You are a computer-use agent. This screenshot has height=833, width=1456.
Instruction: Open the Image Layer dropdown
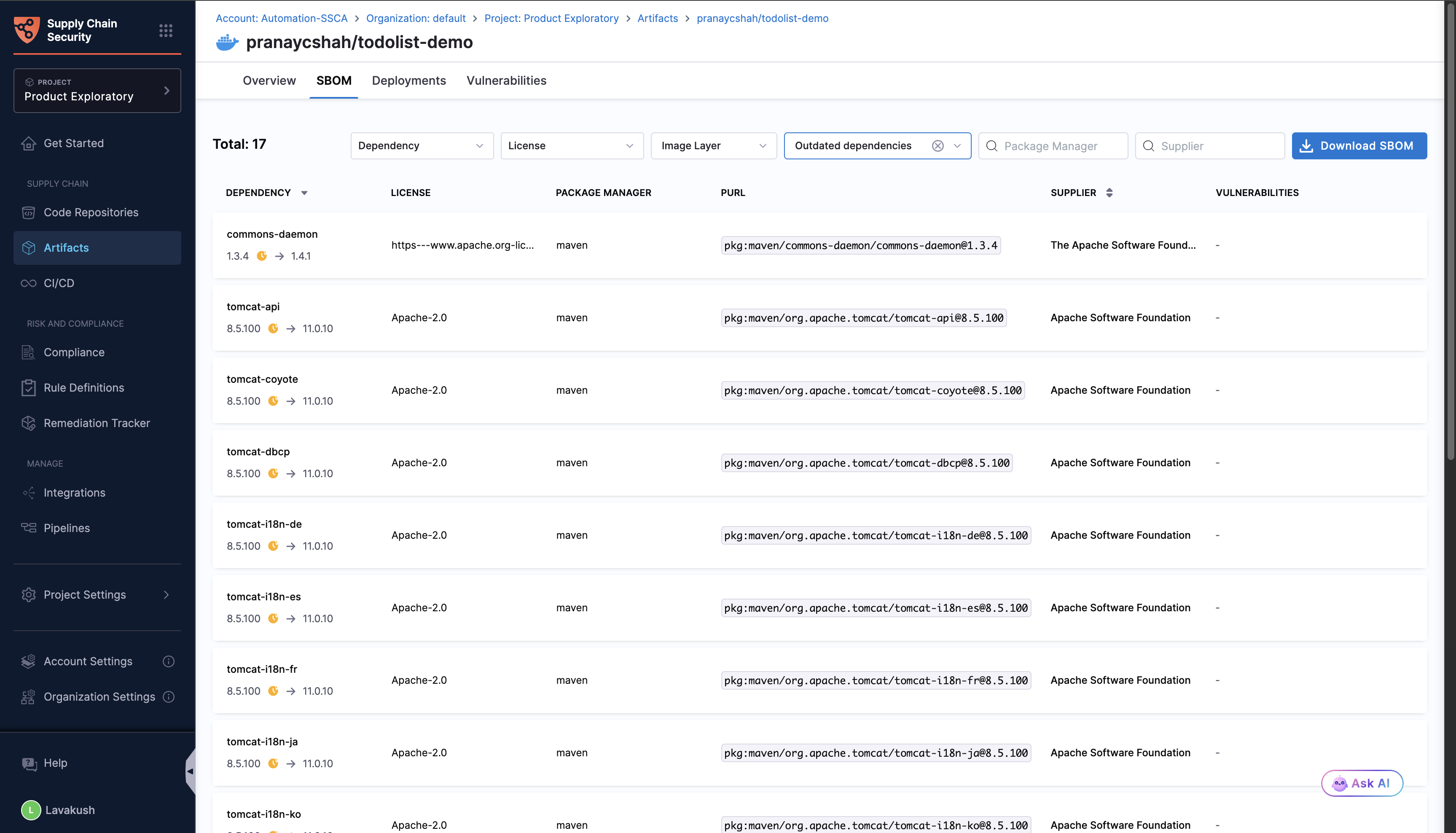pyautogui.click(x=713, y=146)
